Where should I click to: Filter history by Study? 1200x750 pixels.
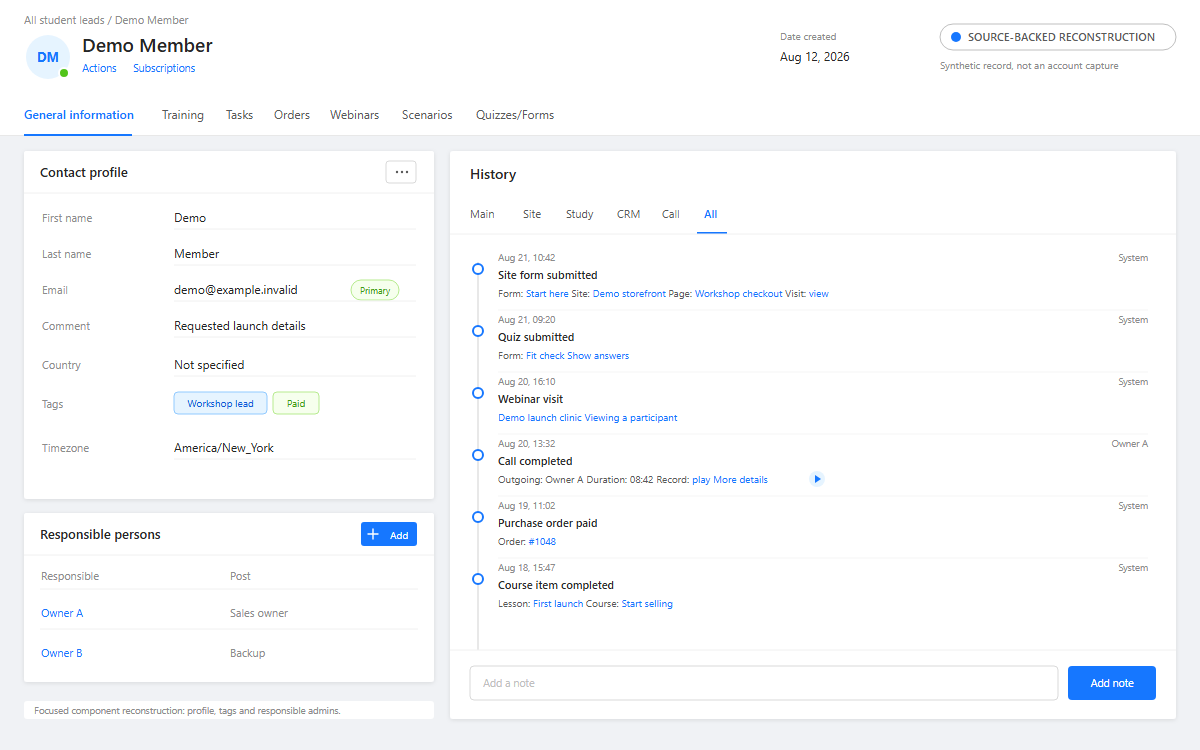(579, 214)
